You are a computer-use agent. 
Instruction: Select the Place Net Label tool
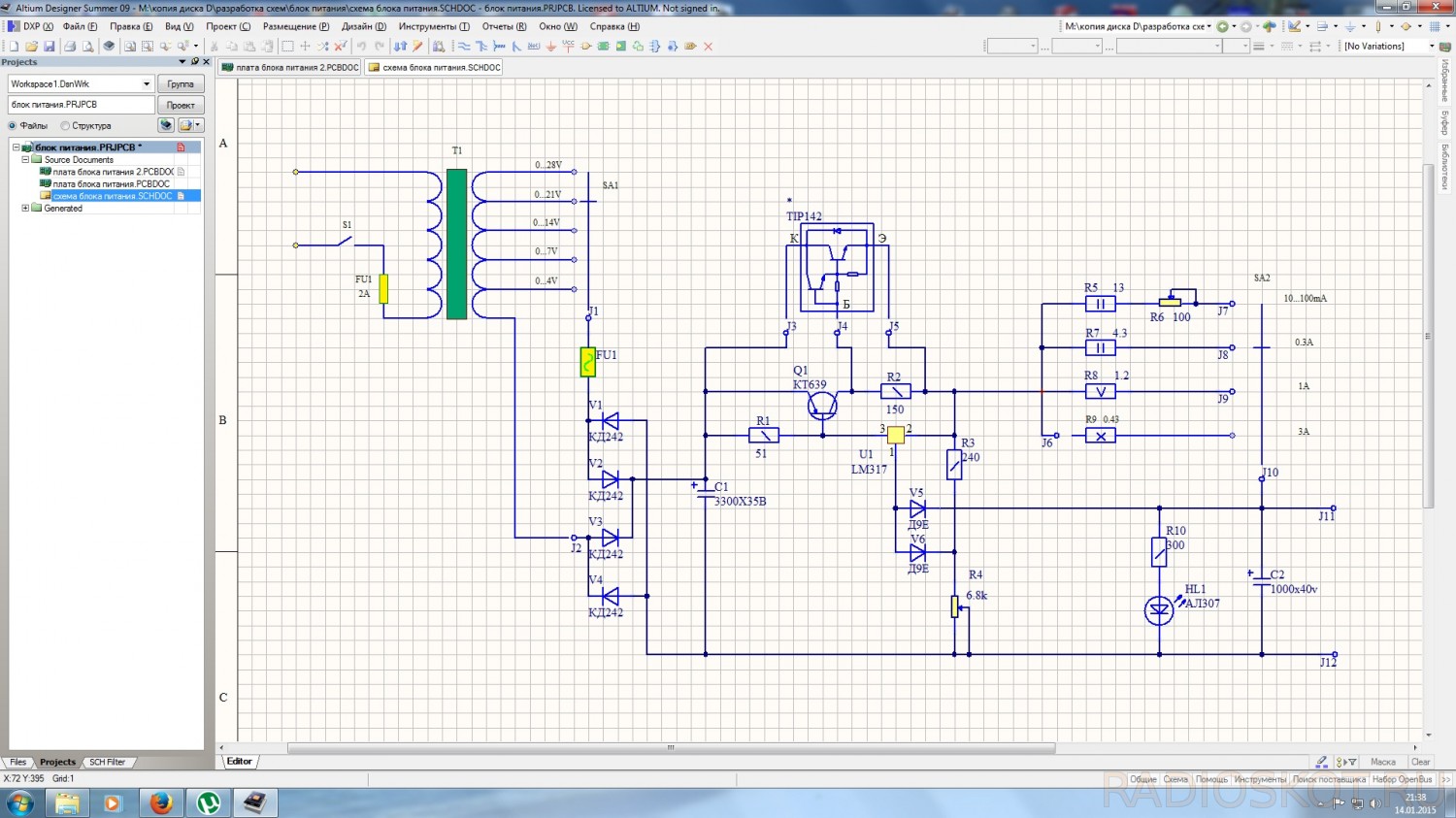click(534, 46)
